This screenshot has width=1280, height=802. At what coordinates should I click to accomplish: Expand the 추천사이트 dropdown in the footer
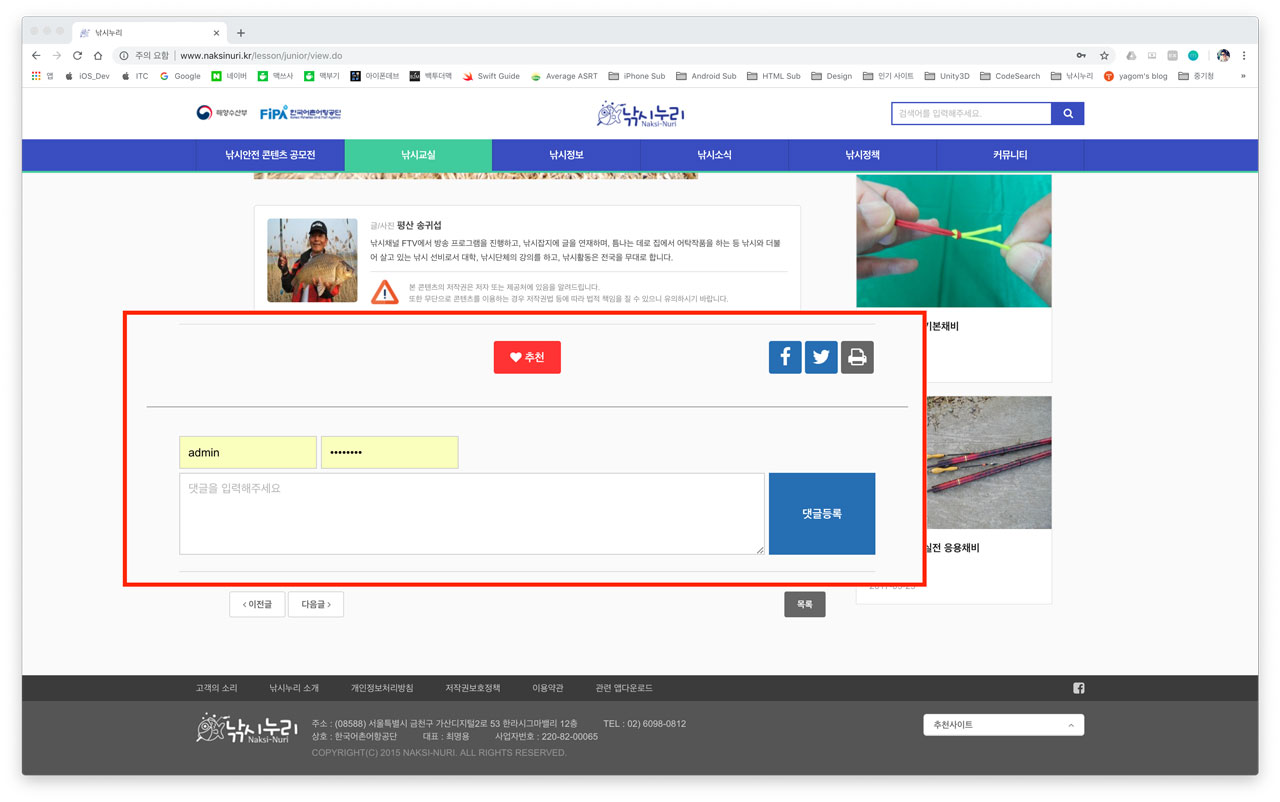point(1003,725)
